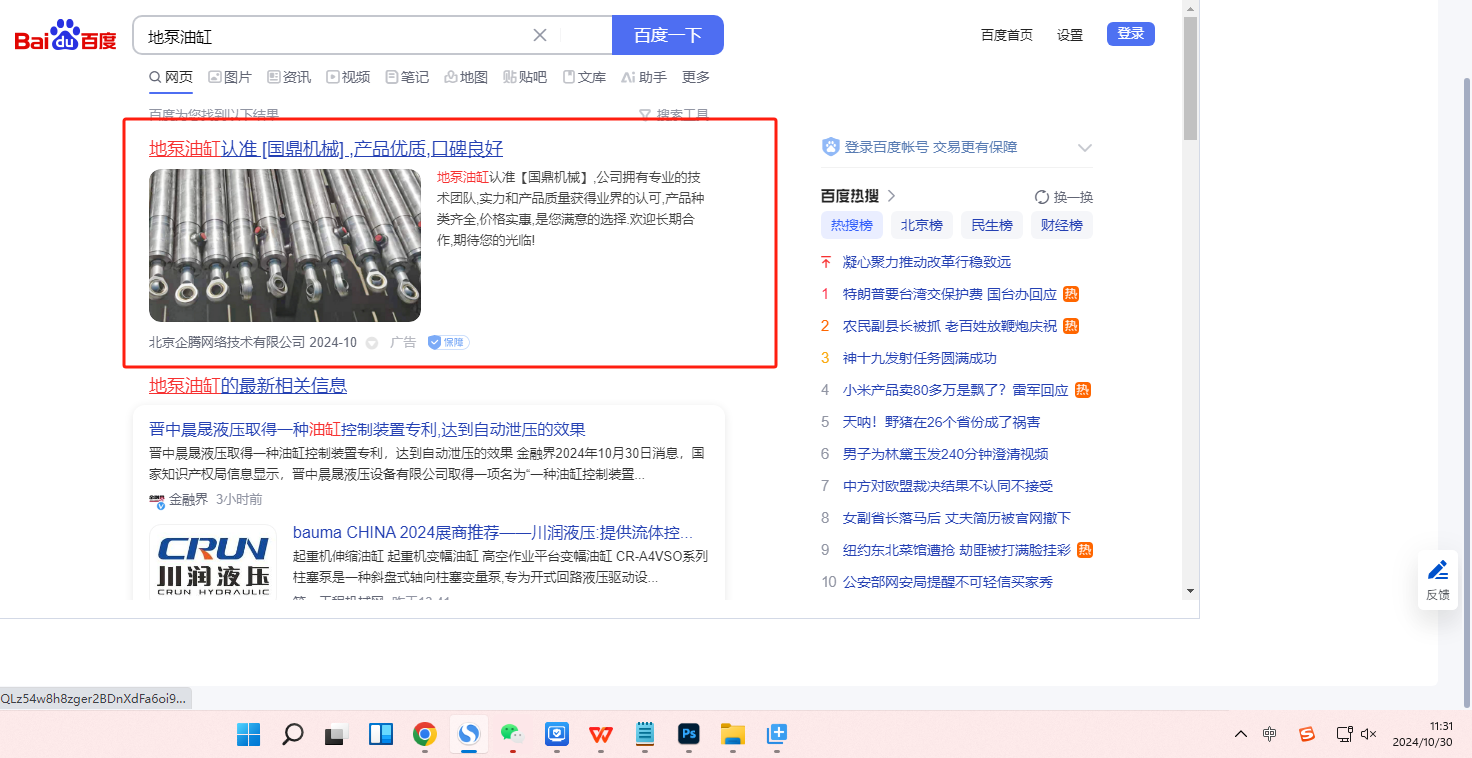Select the 财经榜 tab
1472x758 pixels.
point(1062,225)
